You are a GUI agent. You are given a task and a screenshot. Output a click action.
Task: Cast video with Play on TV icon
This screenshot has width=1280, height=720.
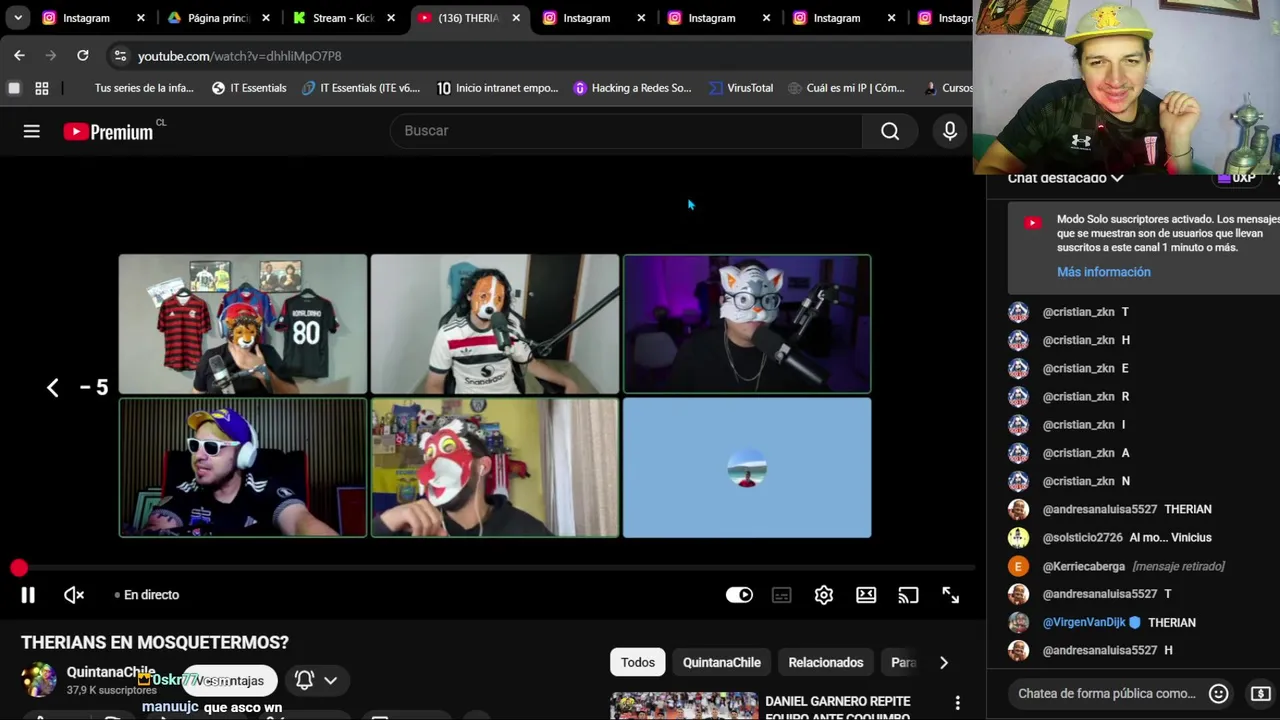tap(908, 595)
